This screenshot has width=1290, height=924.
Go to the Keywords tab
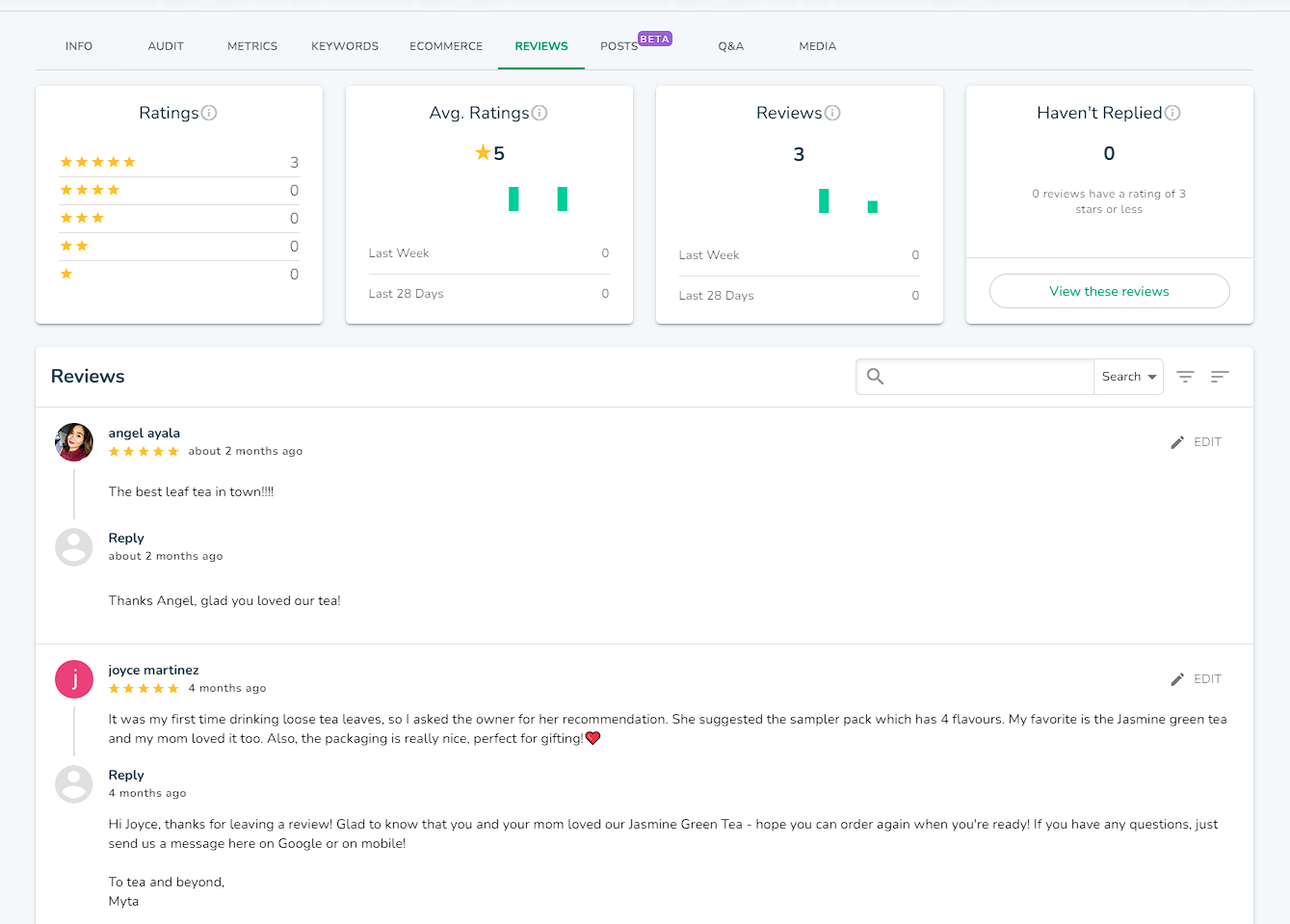pyautogui.click(x=345, y=46)
